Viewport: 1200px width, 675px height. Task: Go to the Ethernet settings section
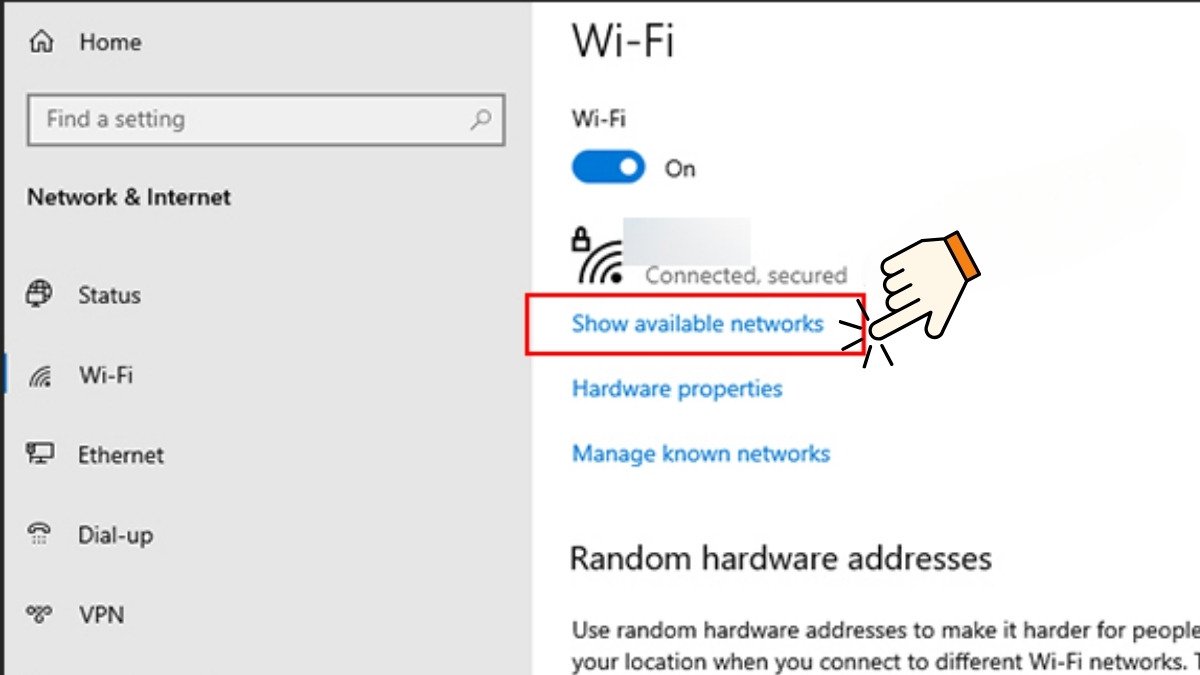tap(120, 454)
